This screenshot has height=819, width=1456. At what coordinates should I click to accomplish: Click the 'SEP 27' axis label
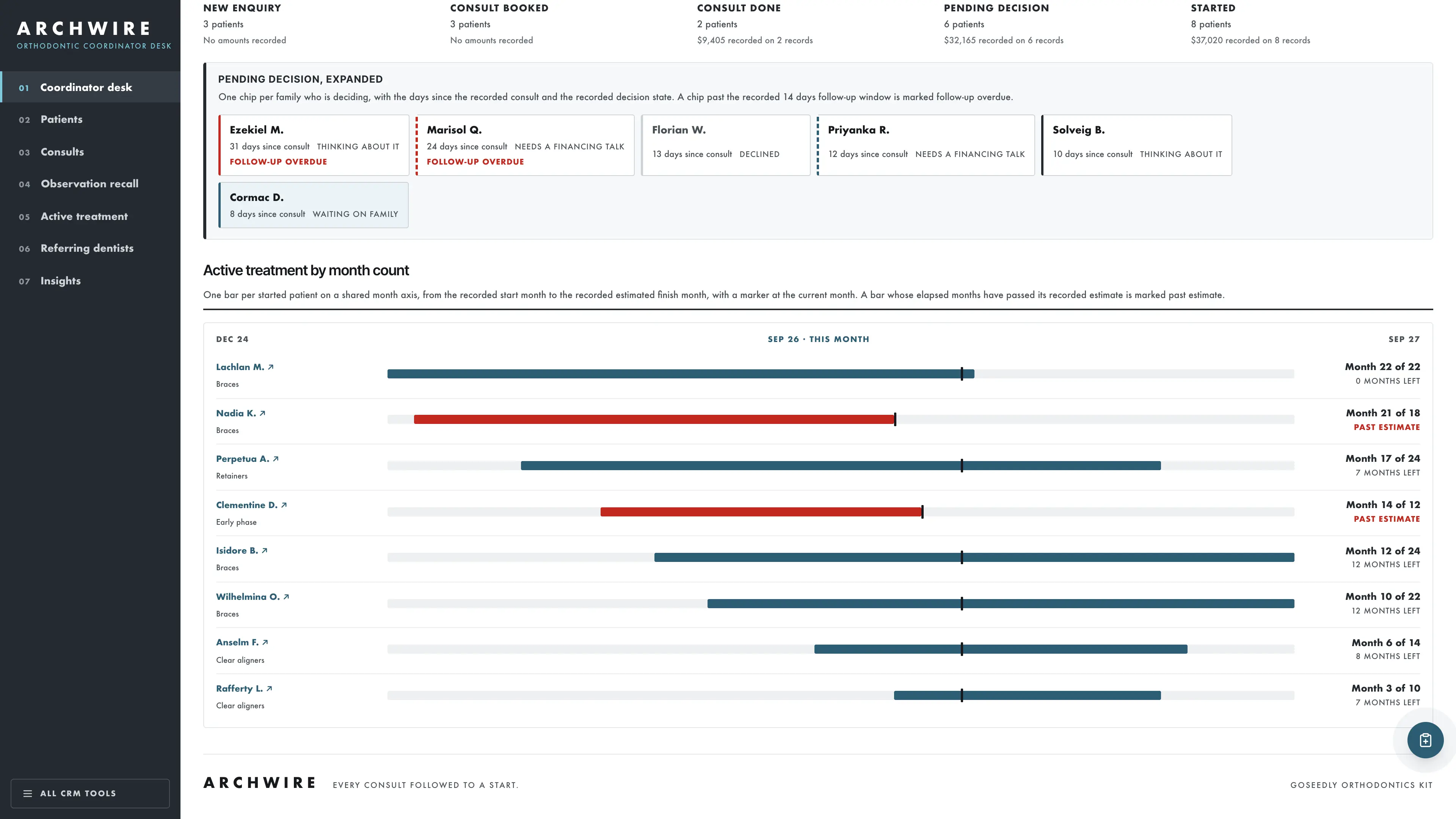1404,339
